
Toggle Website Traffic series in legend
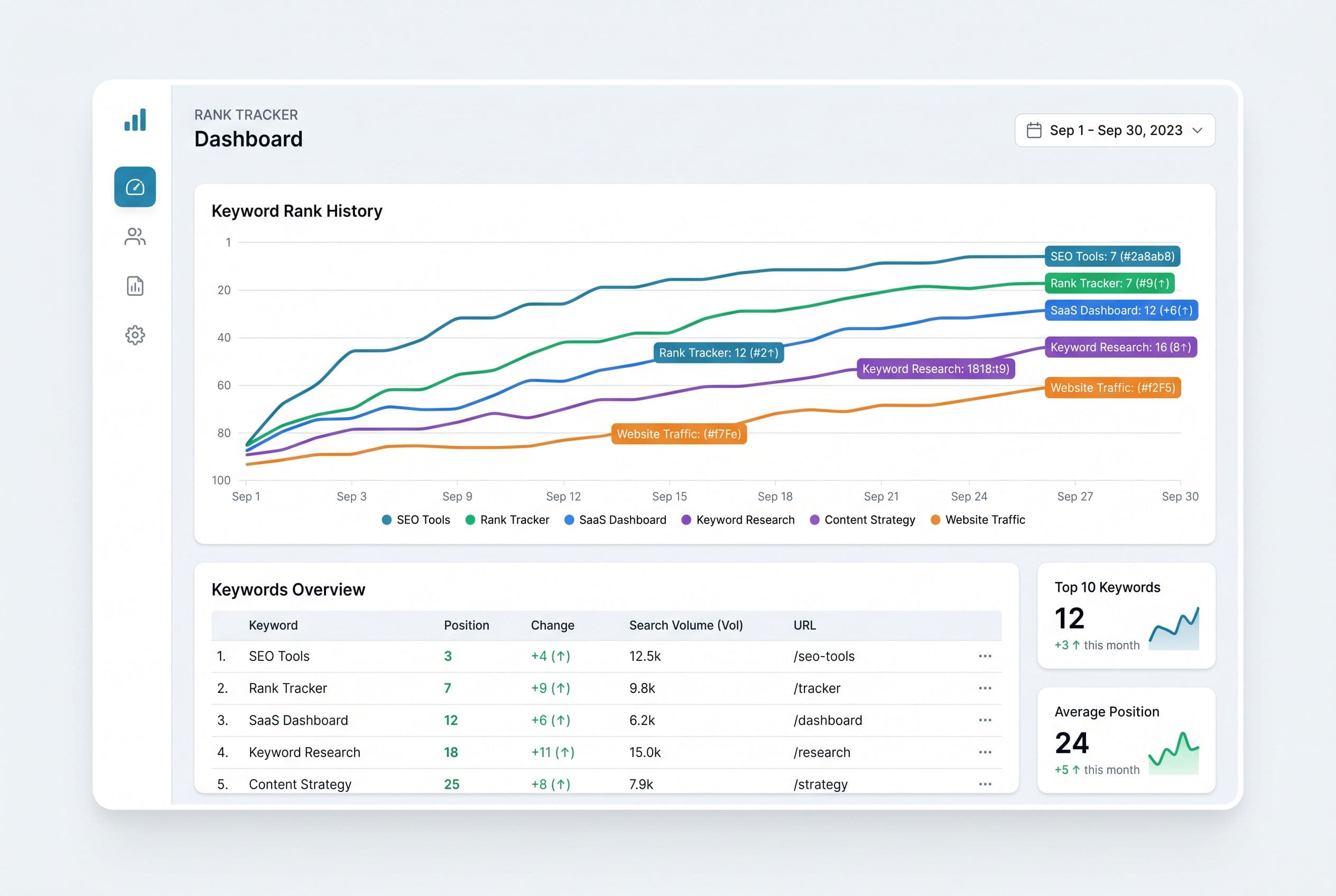978,520
